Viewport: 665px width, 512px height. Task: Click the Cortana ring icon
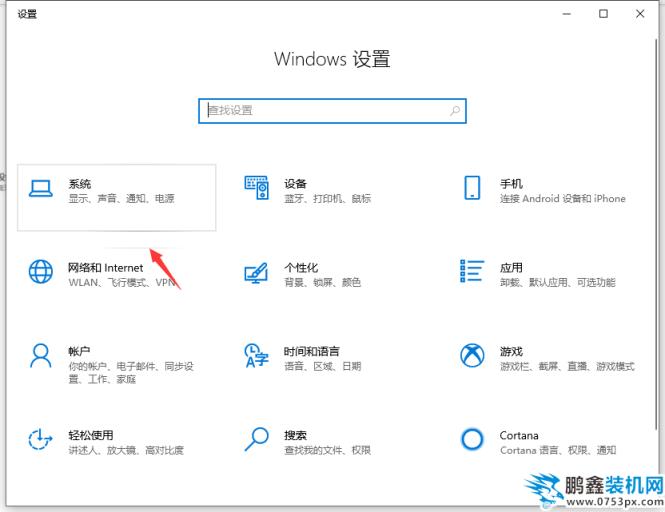[x=472, y=439]
